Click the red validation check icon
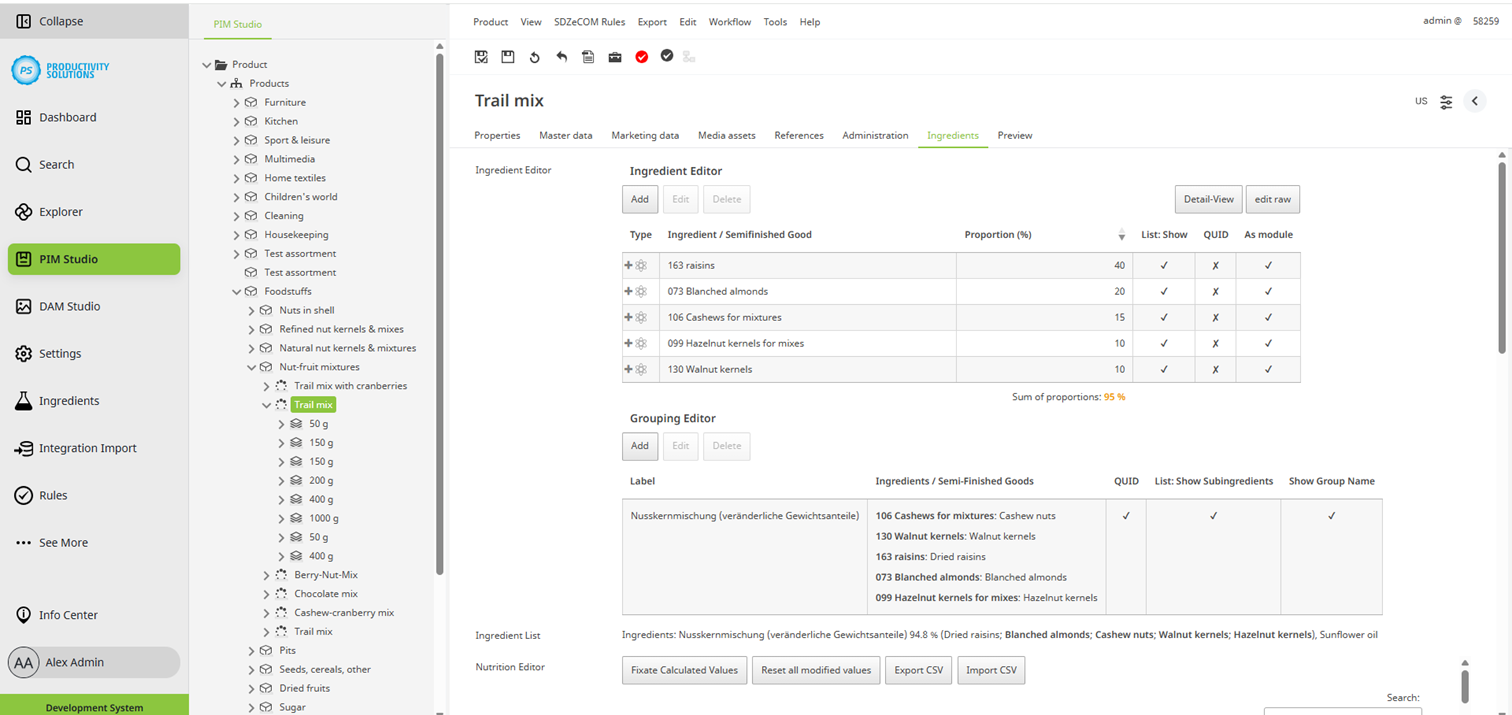 [641, 57]
